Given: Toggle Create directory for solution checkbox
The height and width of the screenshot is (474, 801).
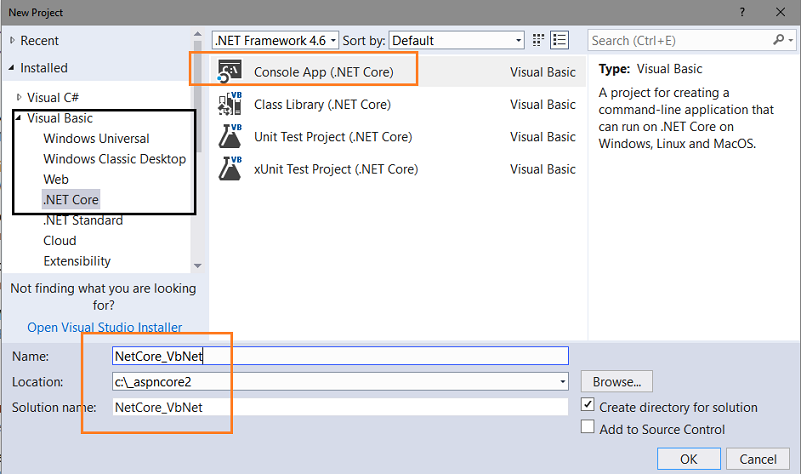Looking at the screenshot, I should pyautogui.click(x=587, y=405).
